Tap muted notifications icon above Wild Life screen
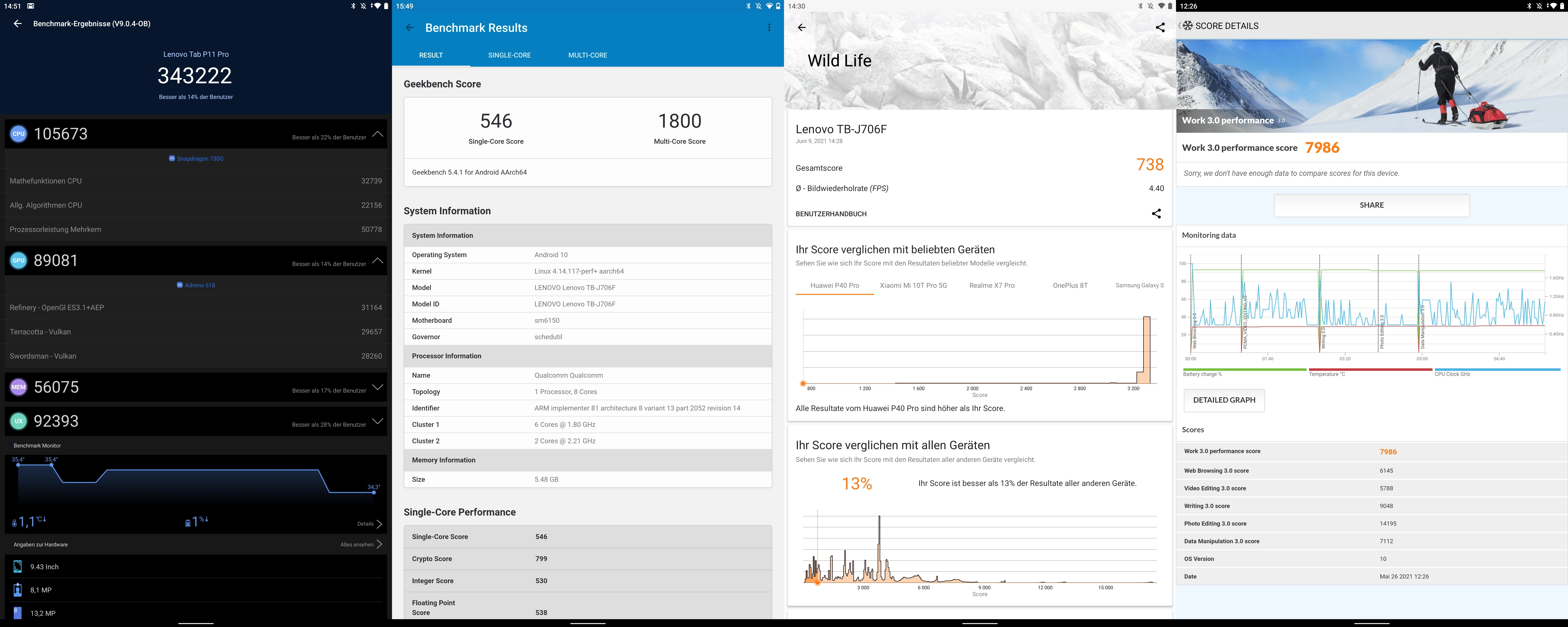Screen dimensions: 1568x627 [1151, 6]
